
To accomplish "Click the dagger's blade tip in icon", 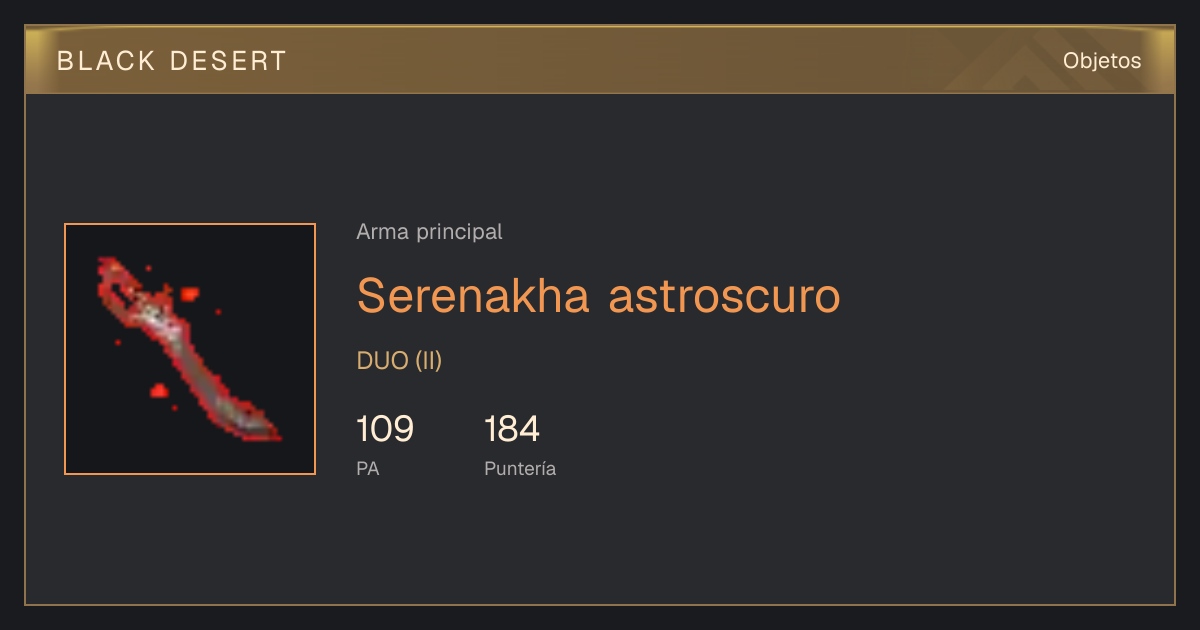I will tap(268, 428).
